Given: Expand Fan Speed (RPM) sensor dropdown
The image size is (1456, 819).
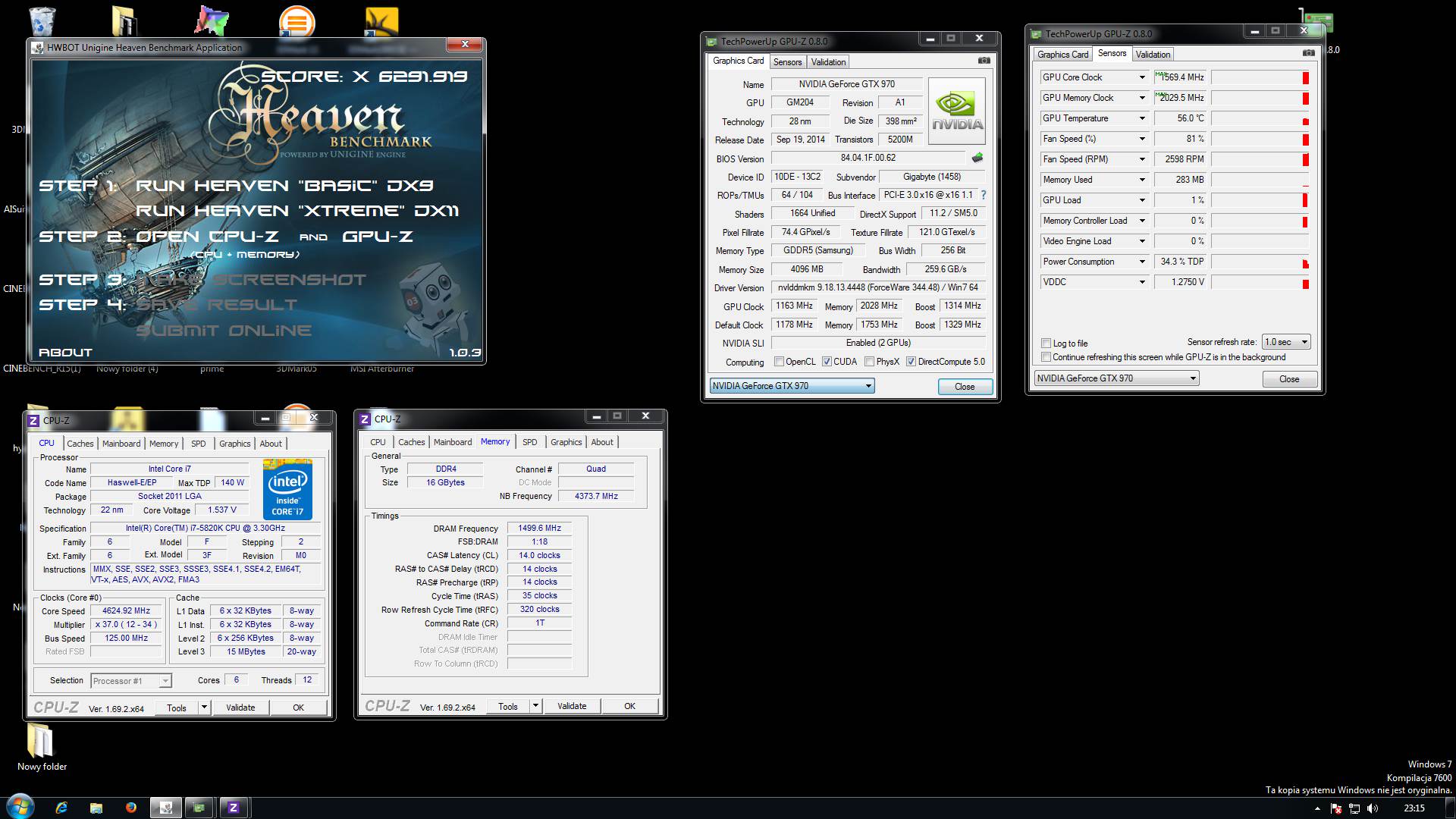Looking at the screenshot, I should (1142, 159).
